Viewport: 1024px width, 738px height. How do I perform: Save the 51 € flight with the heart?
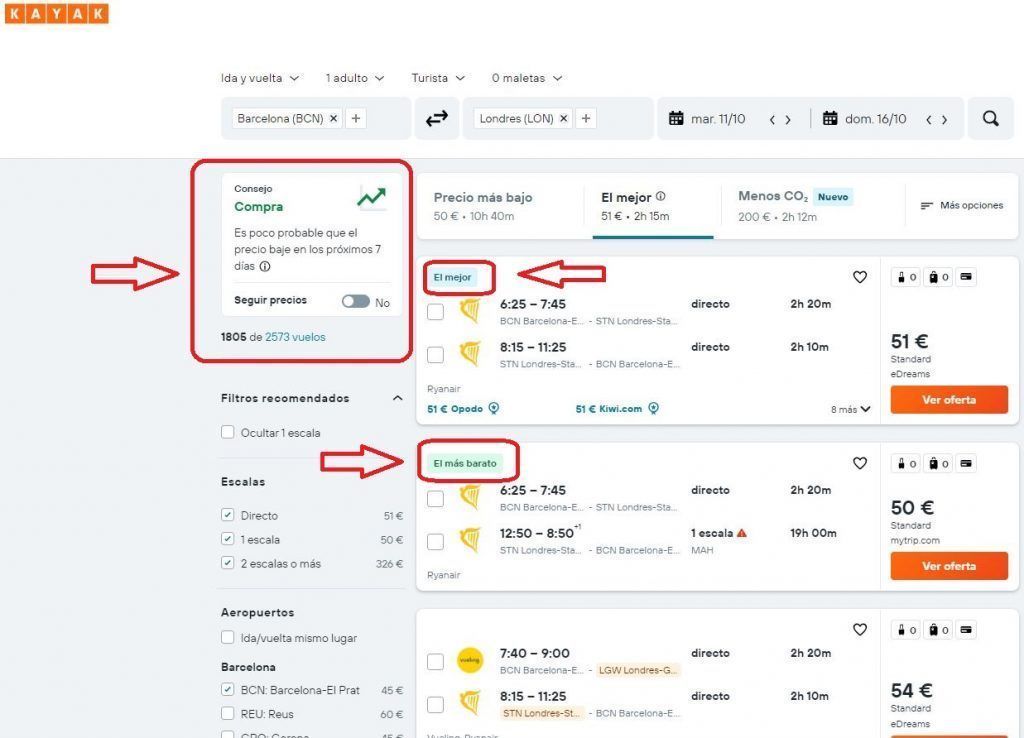860,277
